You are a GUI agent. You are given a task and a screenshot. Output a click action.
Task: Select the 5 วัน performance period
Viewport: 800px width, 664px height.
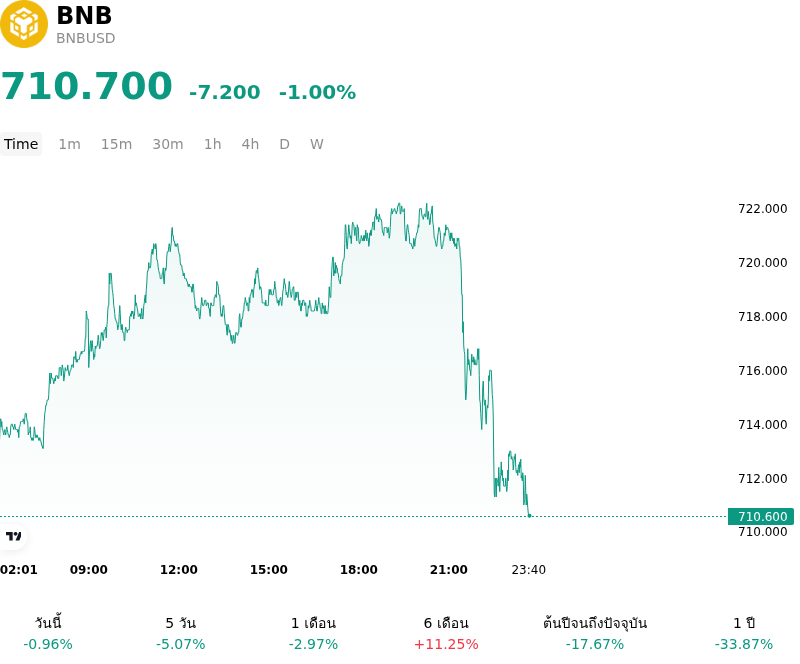coord(181,634)
